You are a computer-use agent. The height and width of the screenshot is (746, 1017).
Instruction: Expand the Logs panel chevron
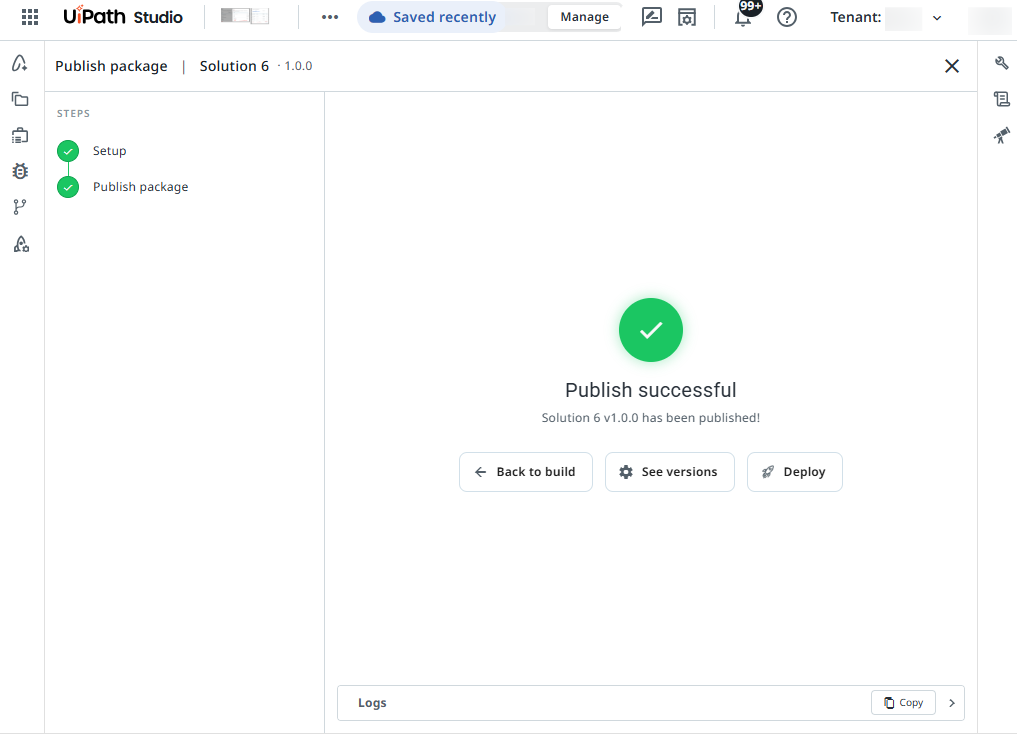pos(951,703)
